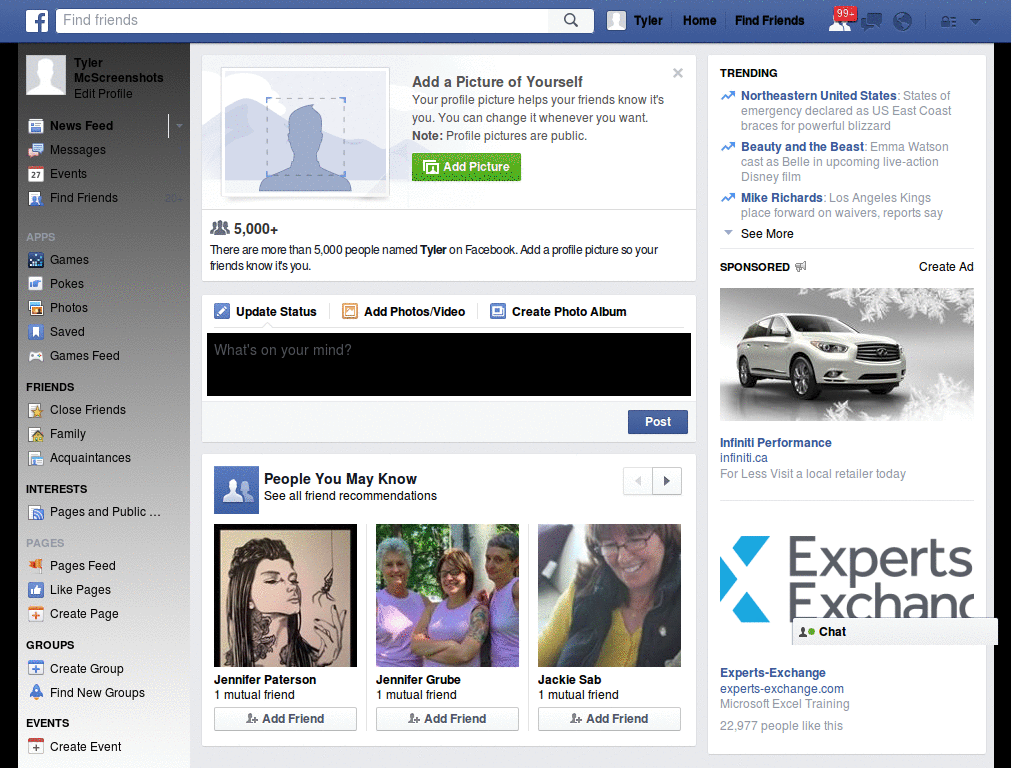Click the green Add Picture button
The width and height of the screenshot is (1024, 768).
pyautogui.click(x=466, y=167)
